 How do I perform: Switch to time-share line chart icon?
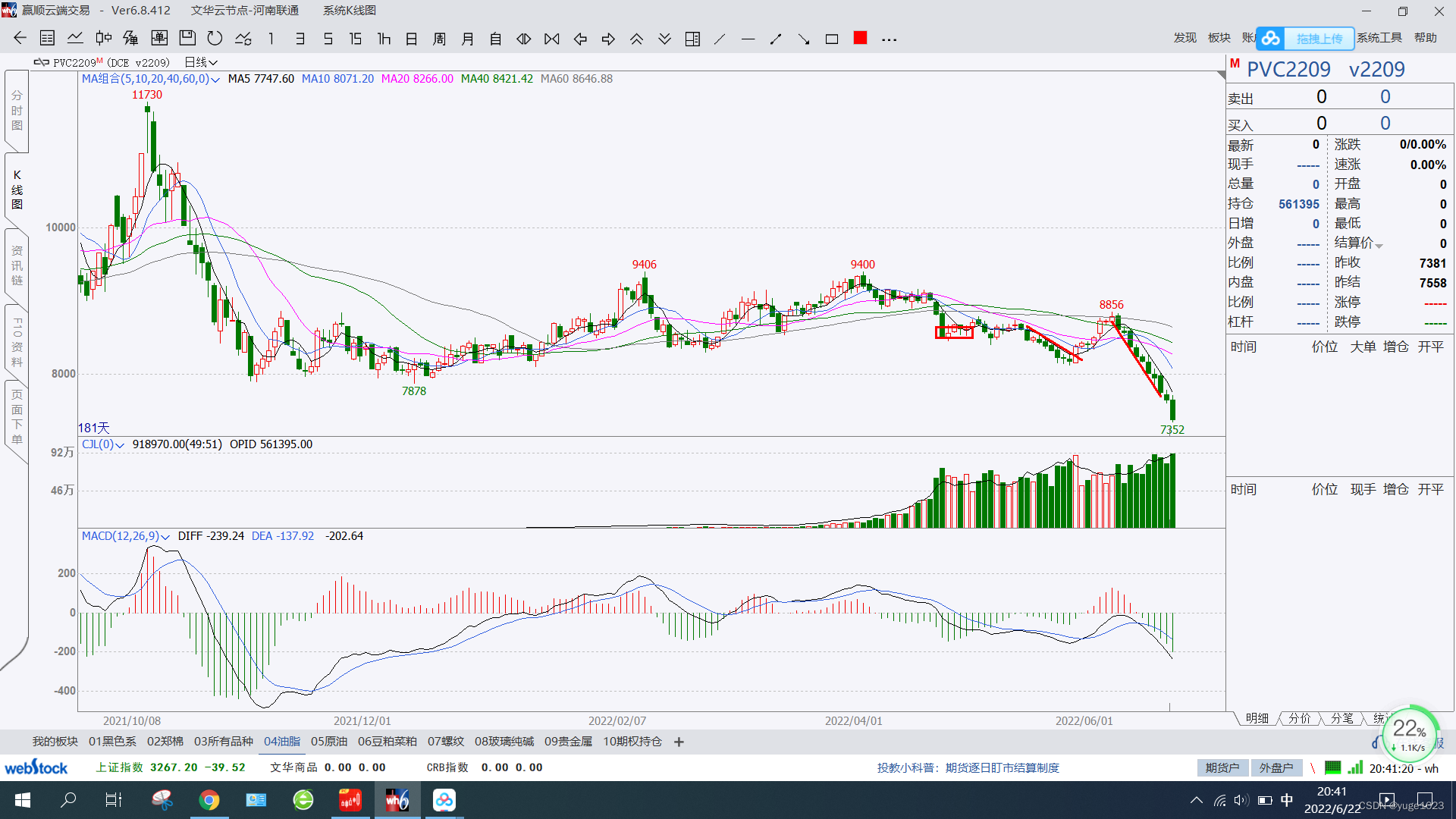coord(75,39)
